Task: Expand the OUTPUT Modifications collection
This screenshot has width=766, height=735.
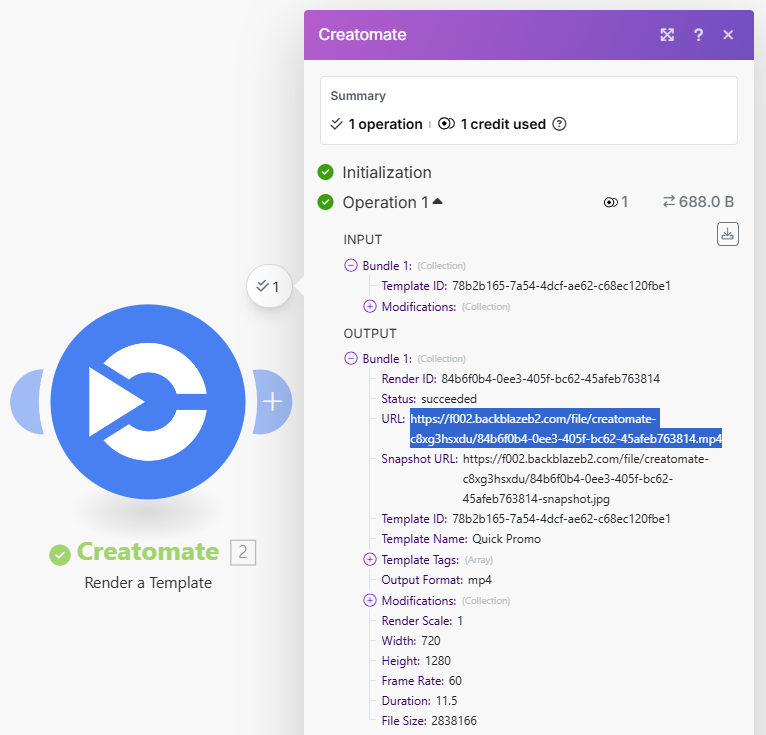Action: [x=370, y=601]
